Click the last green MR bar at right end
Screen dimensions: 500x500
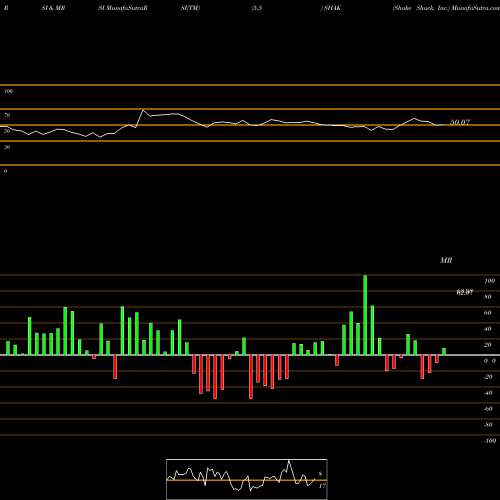tap(444, 352)
